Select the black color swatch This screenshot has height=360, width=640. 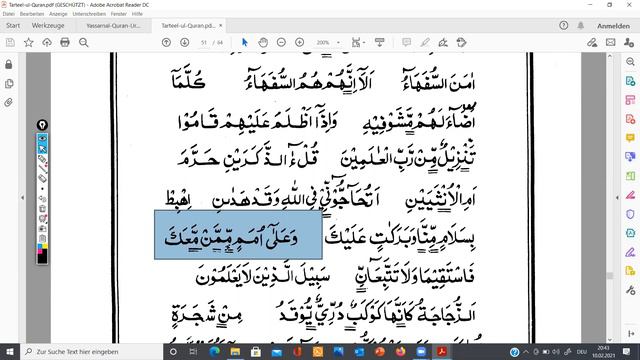(x=42, y=258)
